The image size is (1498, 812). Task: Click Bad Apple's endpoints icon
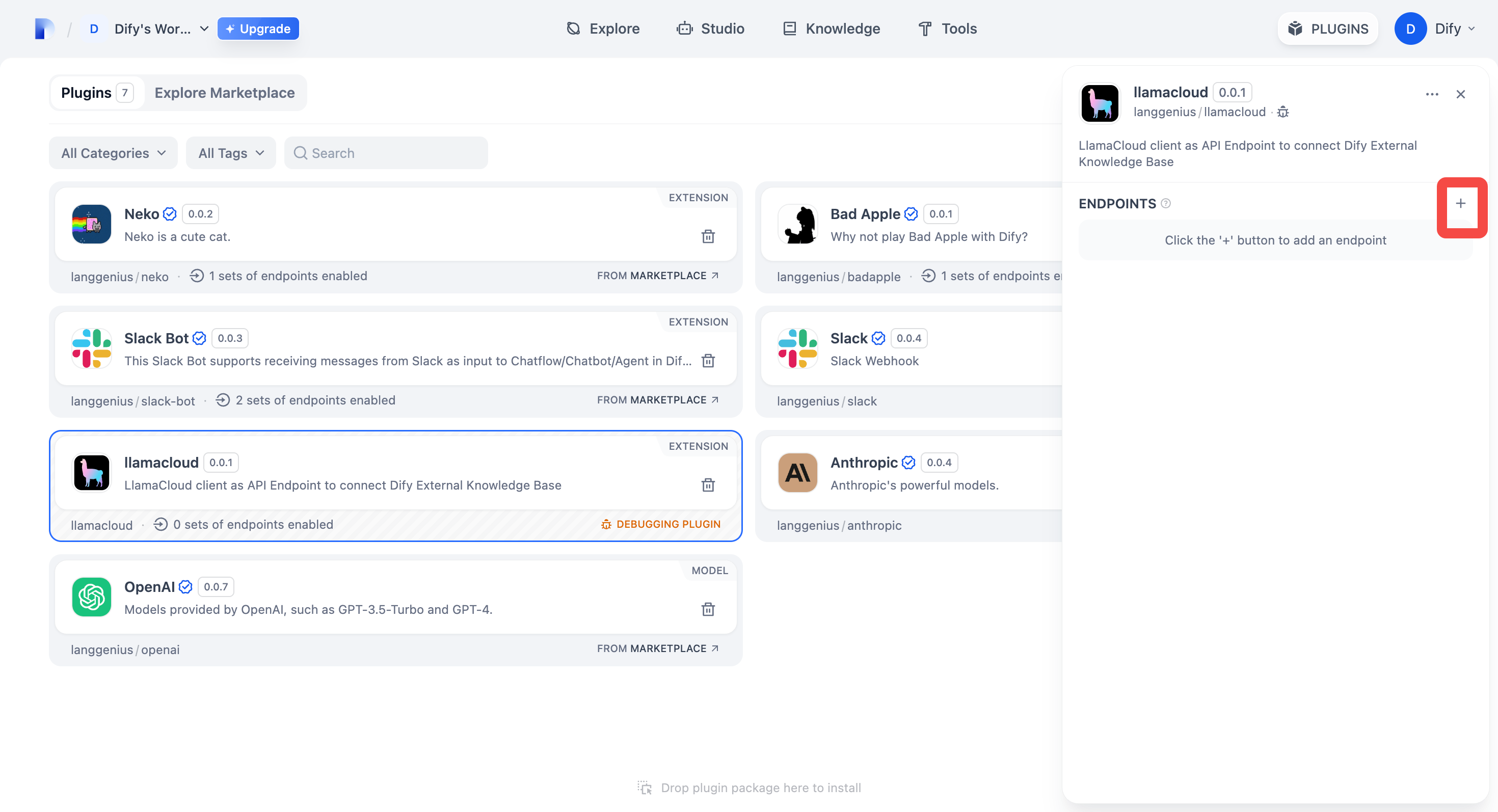point(929,276)
